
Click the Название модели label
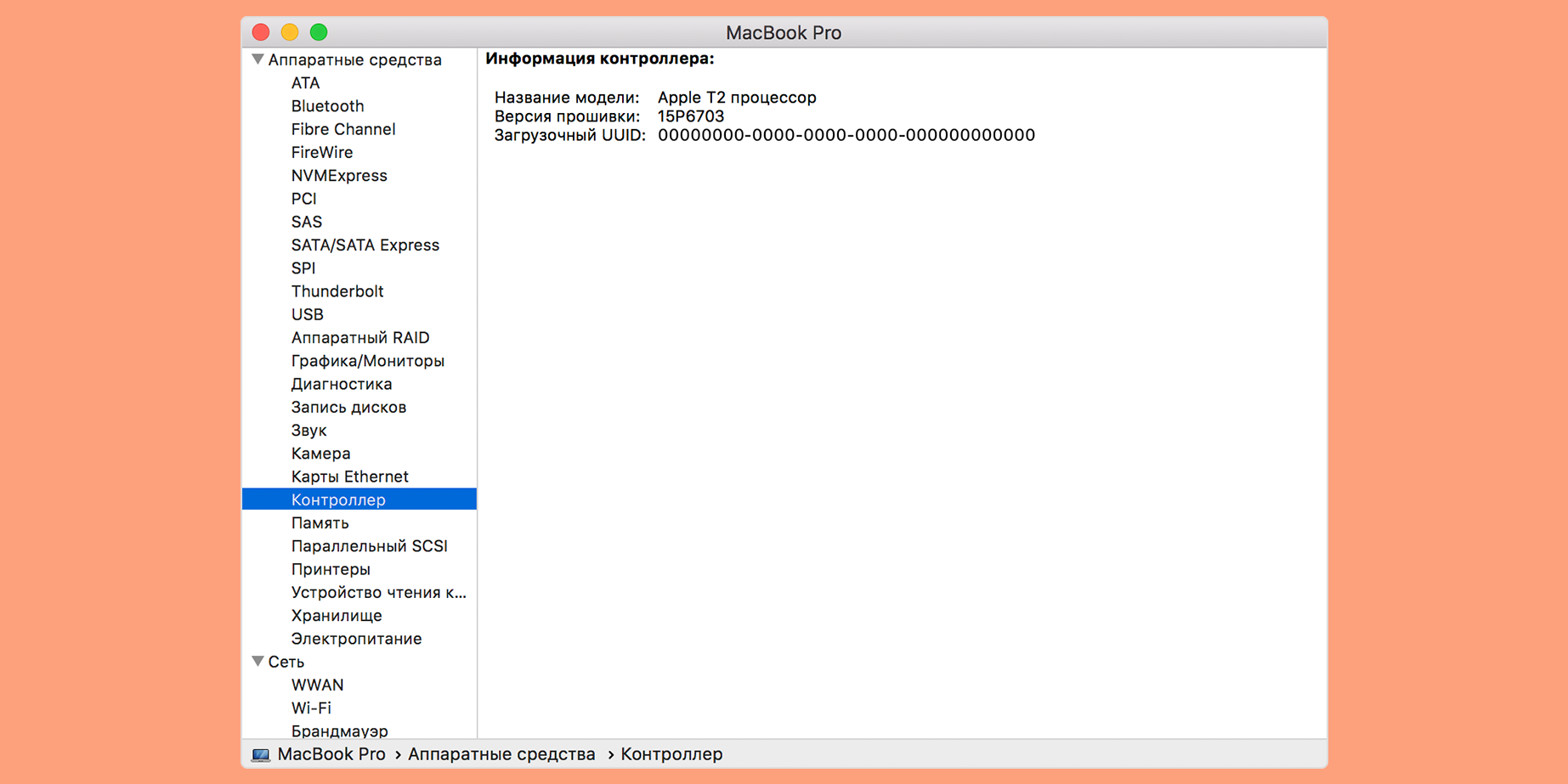[567, 98]
